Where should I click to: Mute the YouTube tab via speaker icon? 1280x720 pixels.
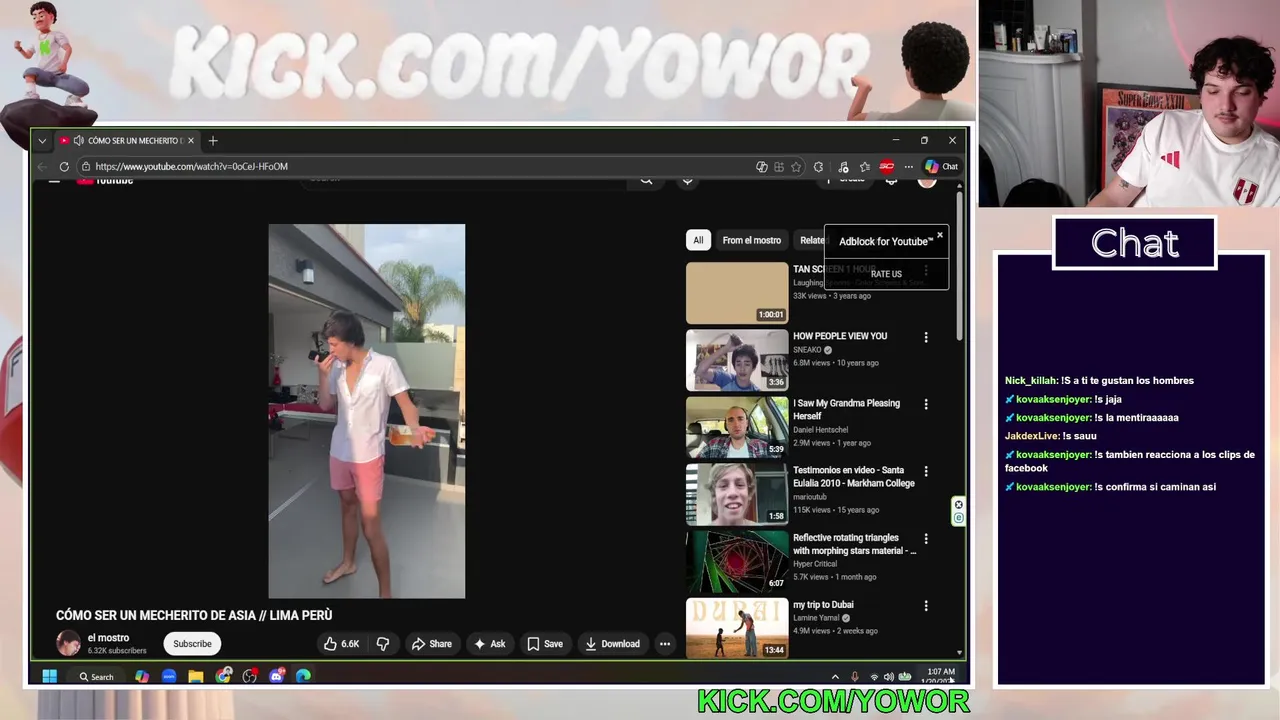click(x=78, y=141)
